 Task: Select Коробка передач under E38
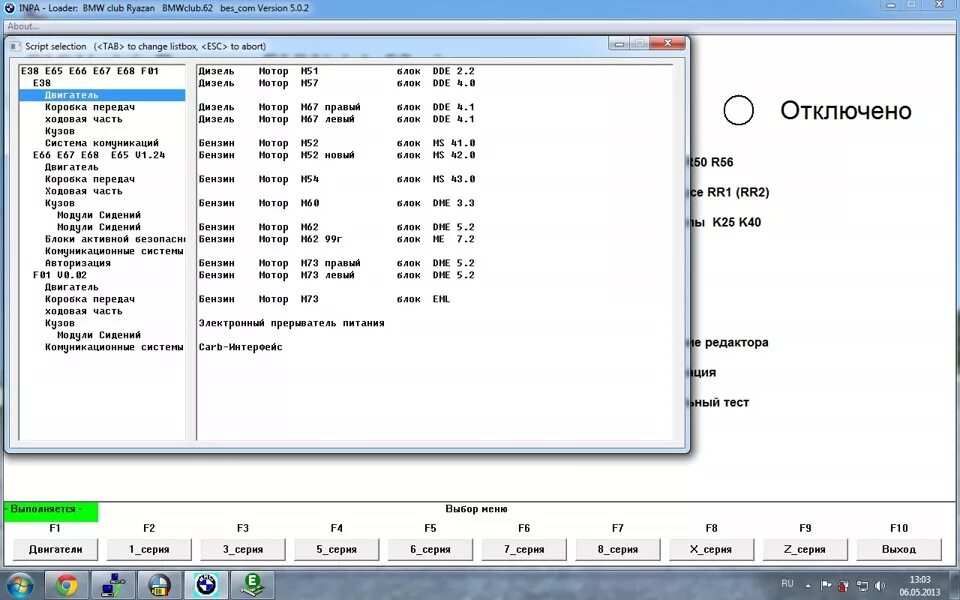[89, 107]
